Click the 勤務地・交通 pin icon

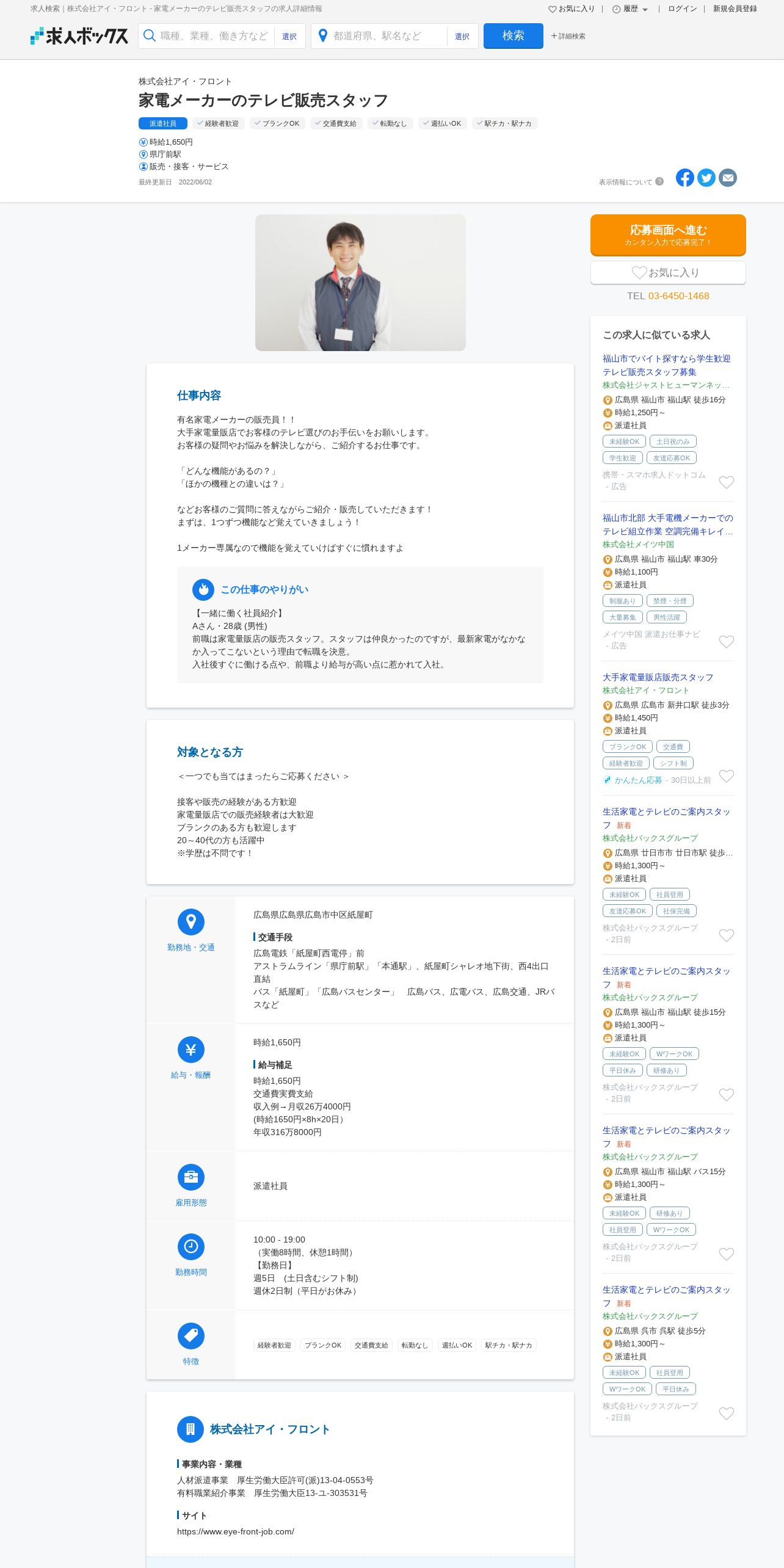[x=191, y=922]
